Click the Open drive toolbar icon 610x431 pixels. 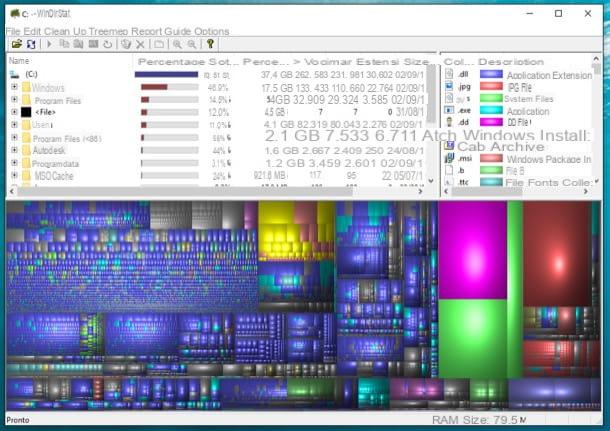tap(16, 44)
